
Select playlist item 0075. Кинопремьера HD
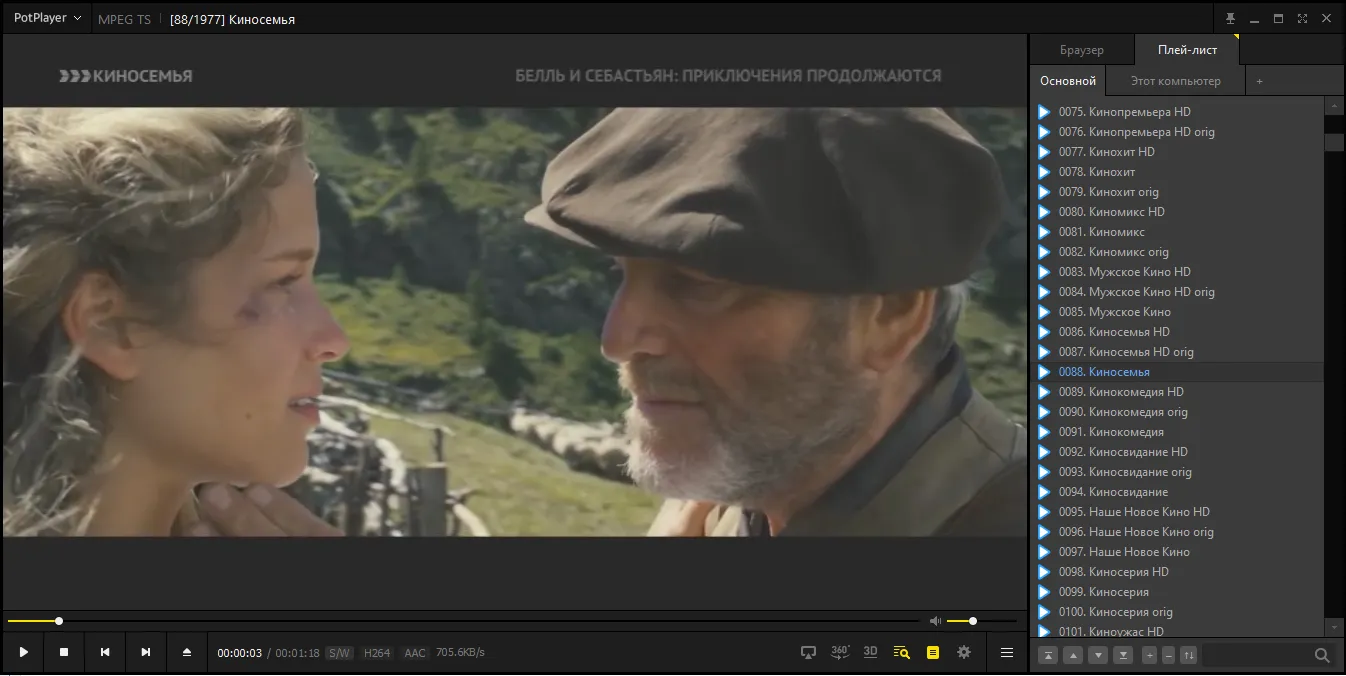tap(1177, 112)
